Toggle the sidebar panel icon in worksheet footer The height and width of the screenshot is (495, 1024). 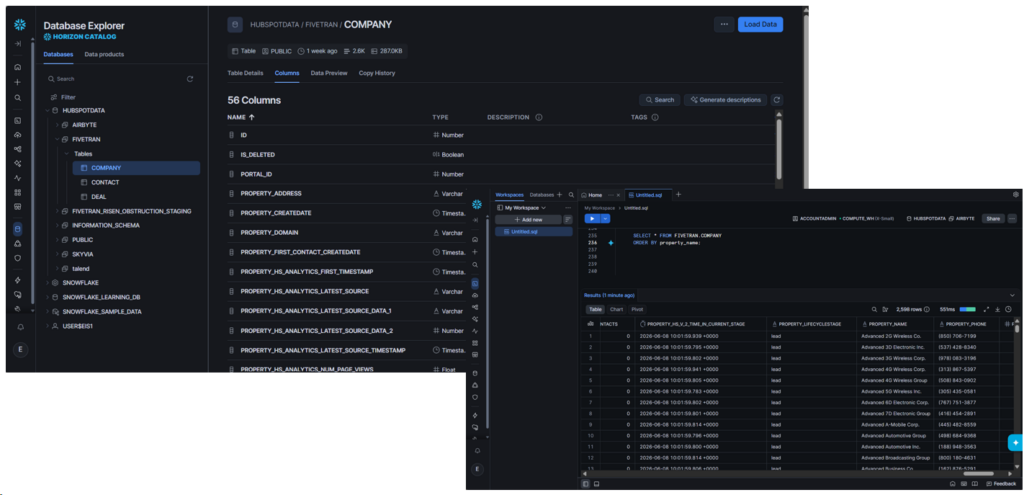[585, 484]
